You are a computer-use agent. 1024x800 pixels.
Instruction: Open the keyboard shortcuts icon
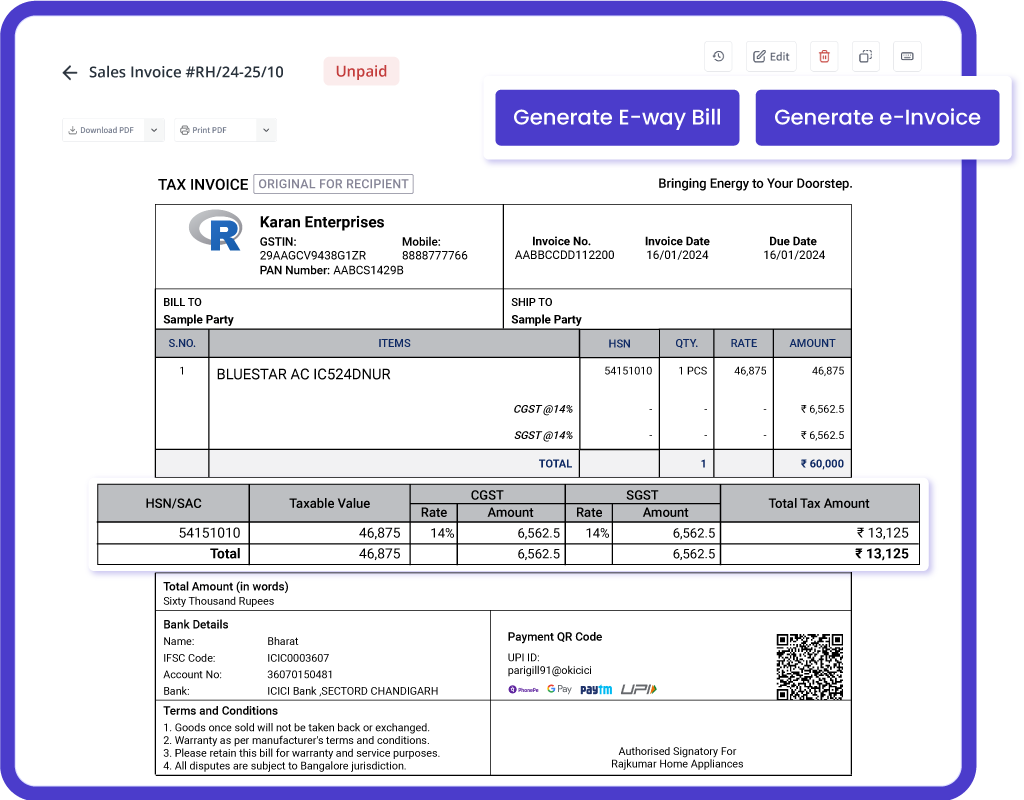tap(907, 57)
